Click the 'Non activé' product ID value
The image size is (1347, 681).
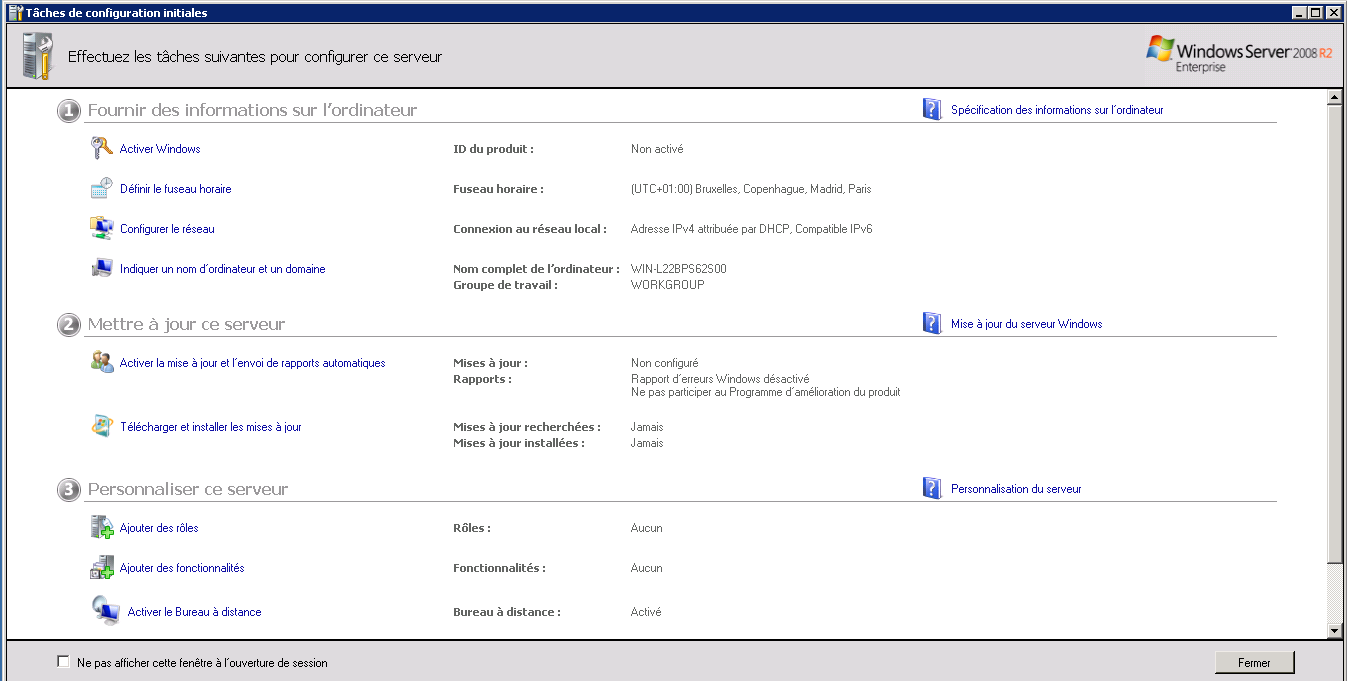click(657, 149)
